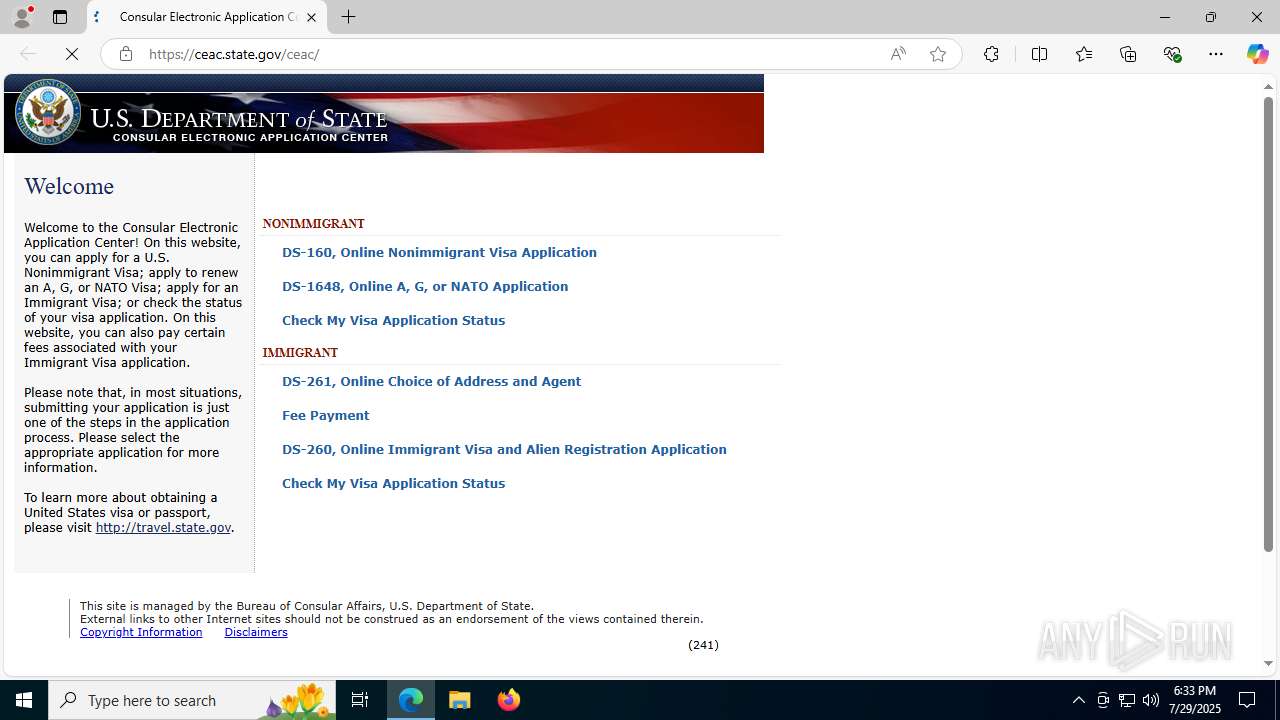Open the taskbar clock and date
This screenshot has height=720, width=1280.
[1197, 700]
